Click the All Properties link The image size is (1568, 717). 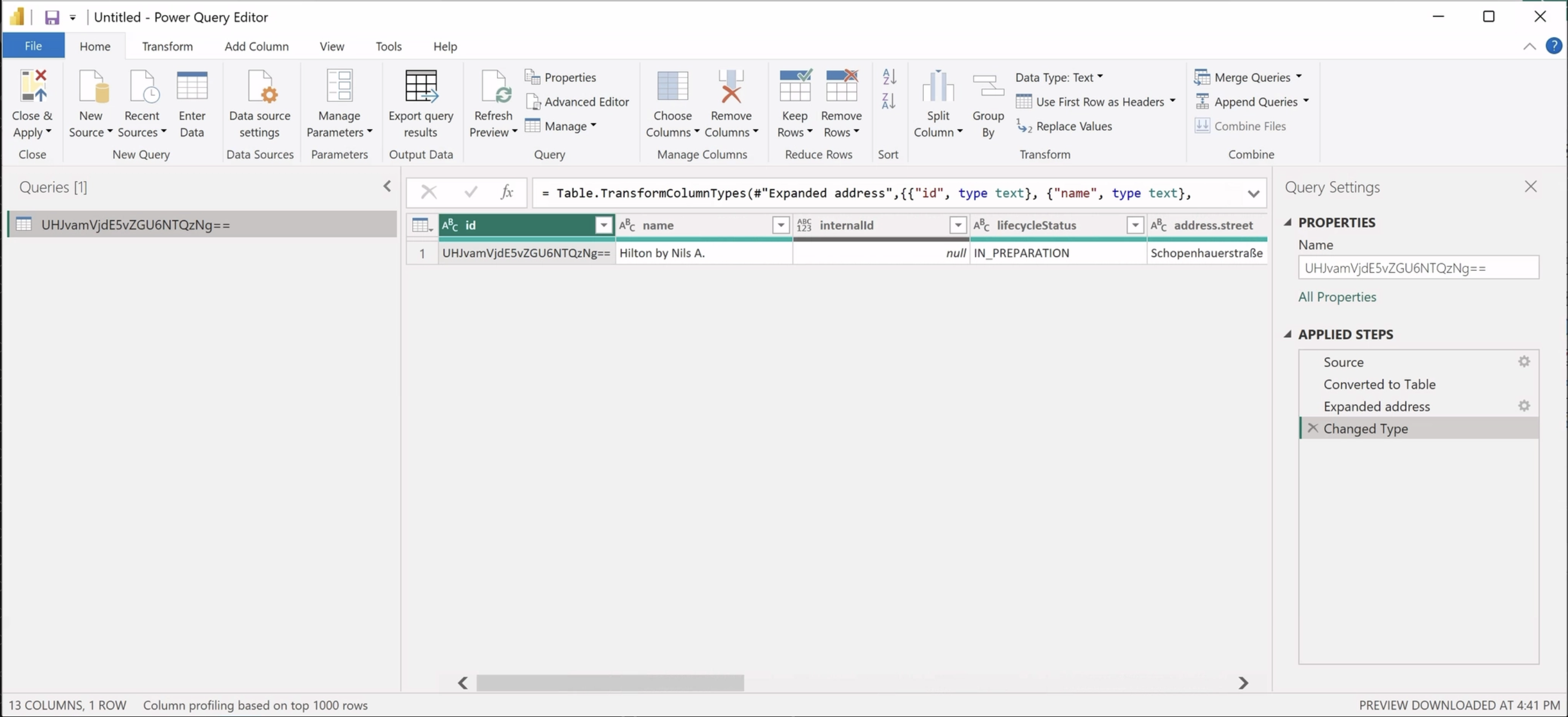1336,297
